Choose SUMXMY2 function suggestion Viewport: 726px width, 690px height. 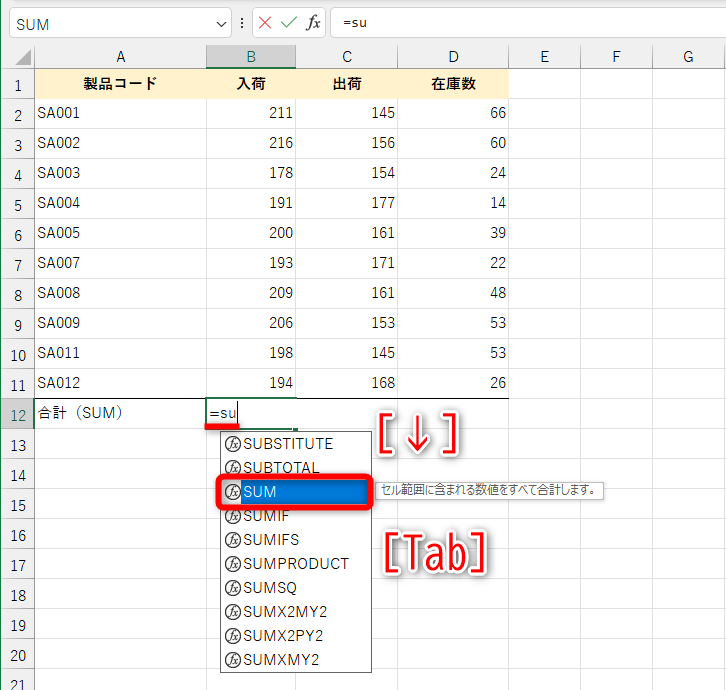(x=296, y=659)
